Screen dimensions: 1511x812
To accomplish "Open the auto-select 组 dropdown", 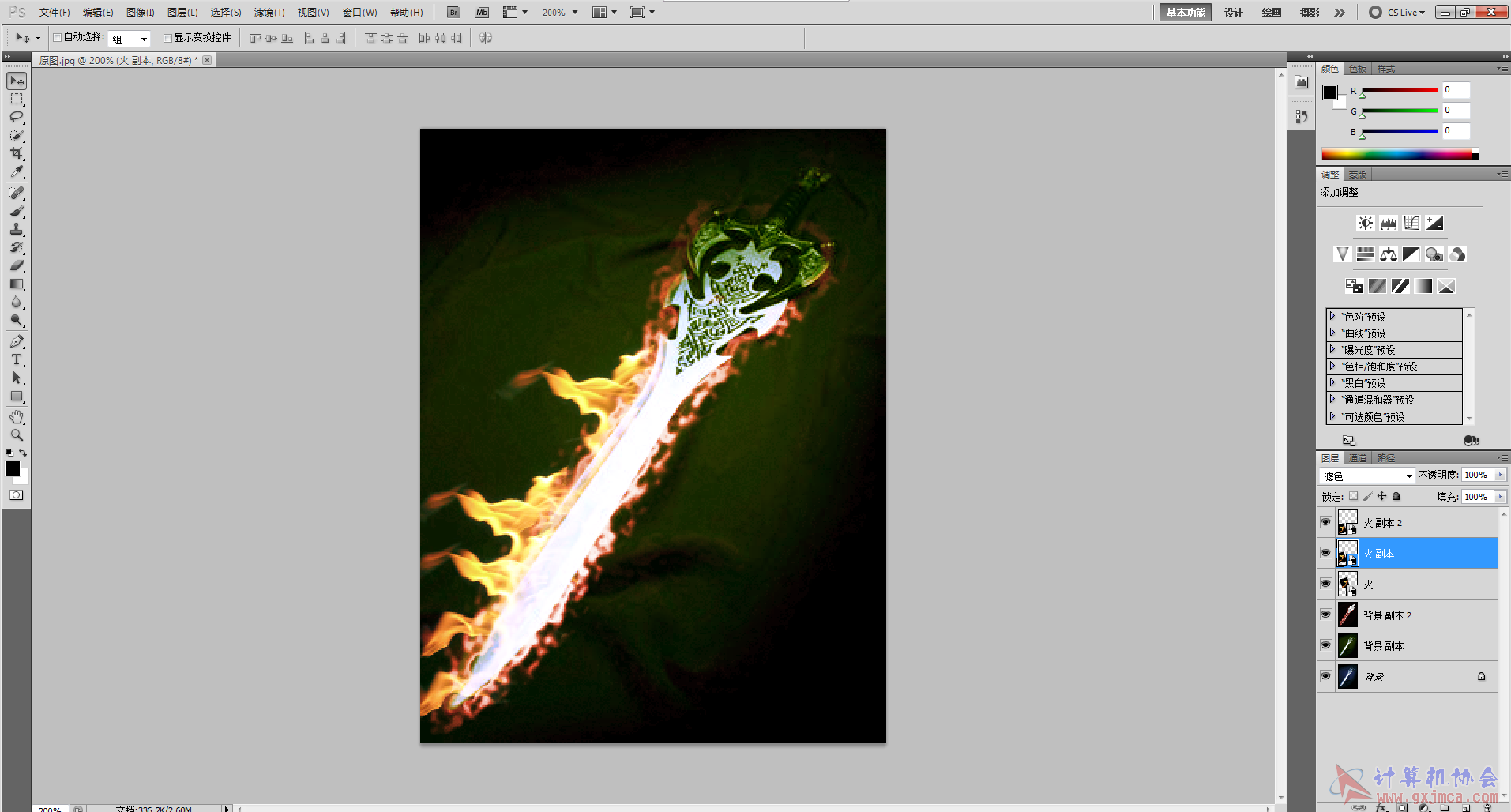I will (x=129, y=39).
